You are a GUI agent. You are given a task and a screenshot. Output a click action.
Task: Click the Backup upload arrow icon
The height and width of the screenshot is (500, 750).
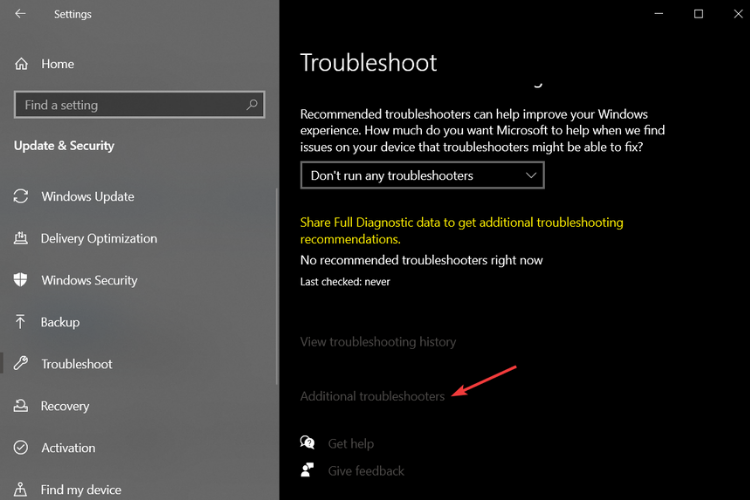pos(21,323)
